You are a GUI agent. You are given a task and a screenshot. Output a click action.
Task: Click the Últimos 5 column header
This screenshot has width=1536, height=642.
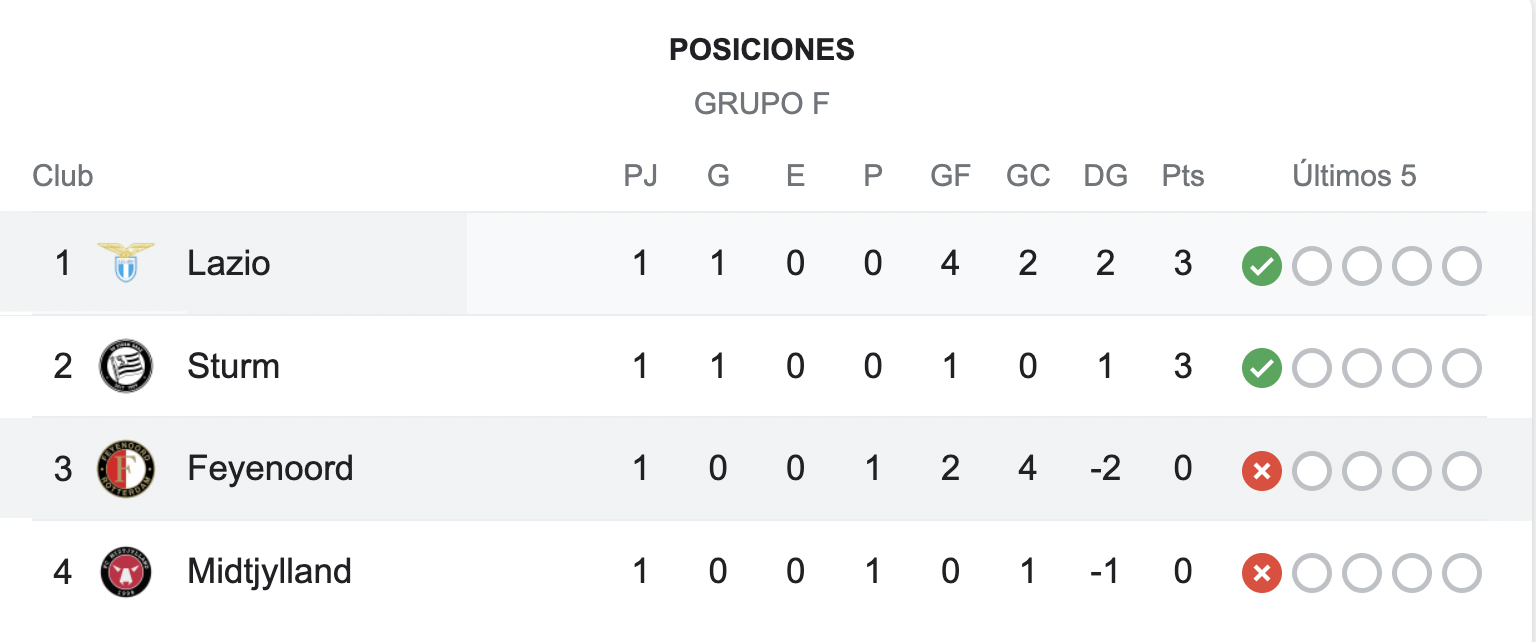coord(1354,176)
